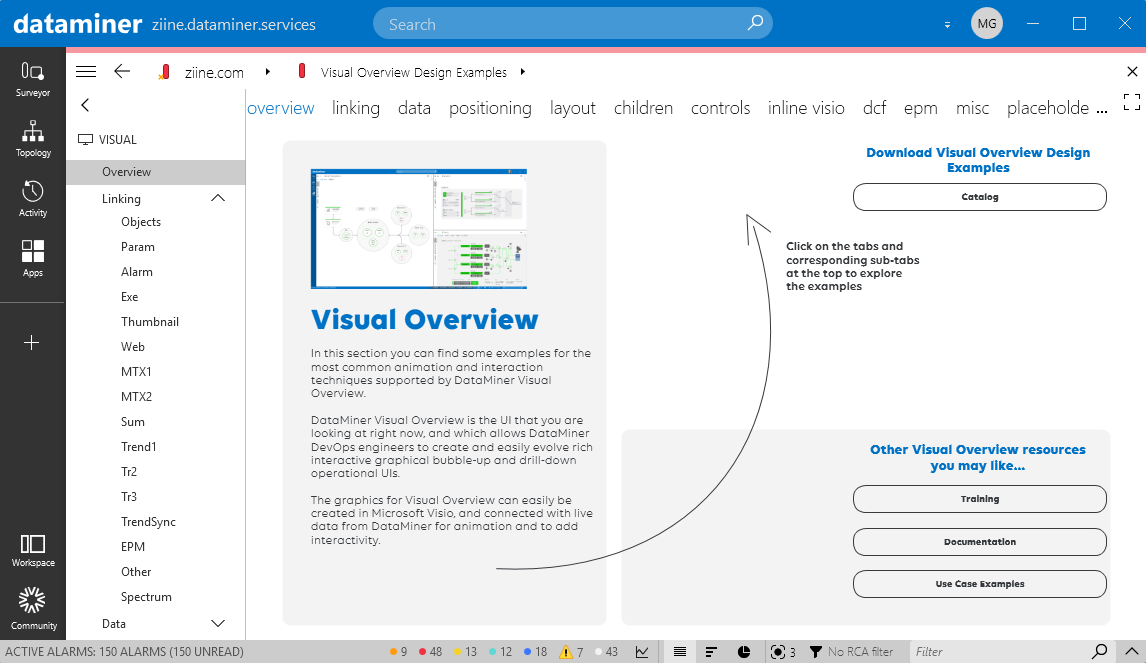Image resolution: width=1146 pixels, height=663 pixels.
Task: Open the Documentation resource
Action: [x=979, y=541]
